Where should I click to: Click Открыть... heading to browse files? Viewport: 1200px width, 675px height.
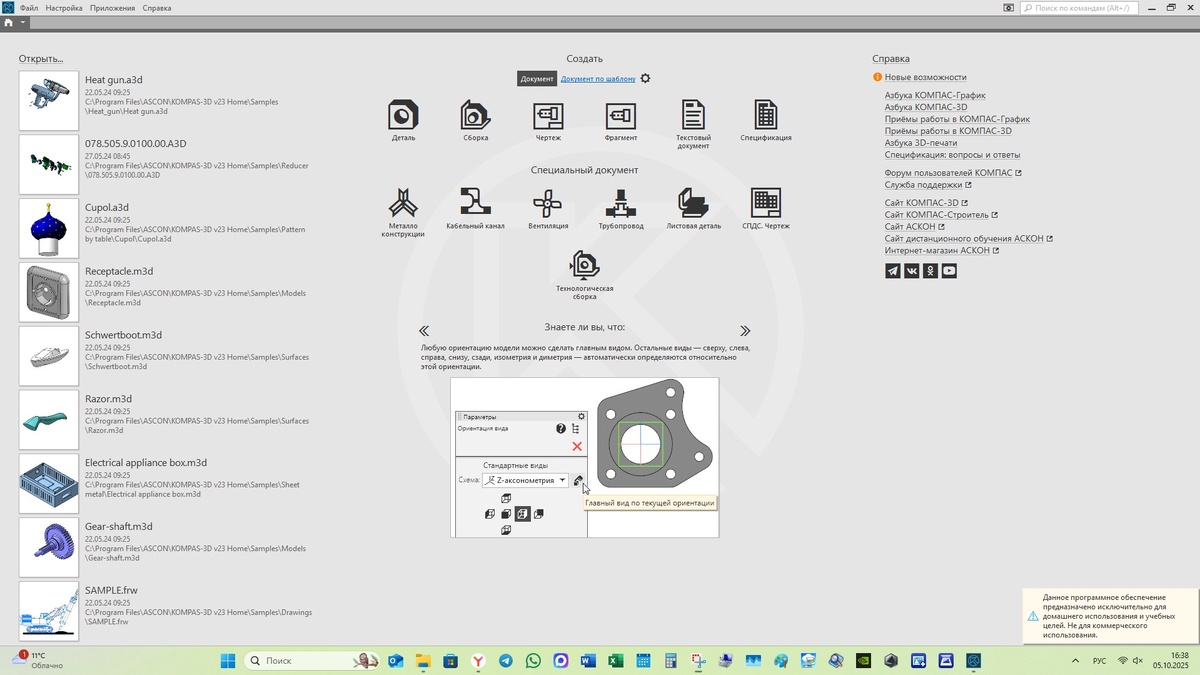tap(41, 59)
